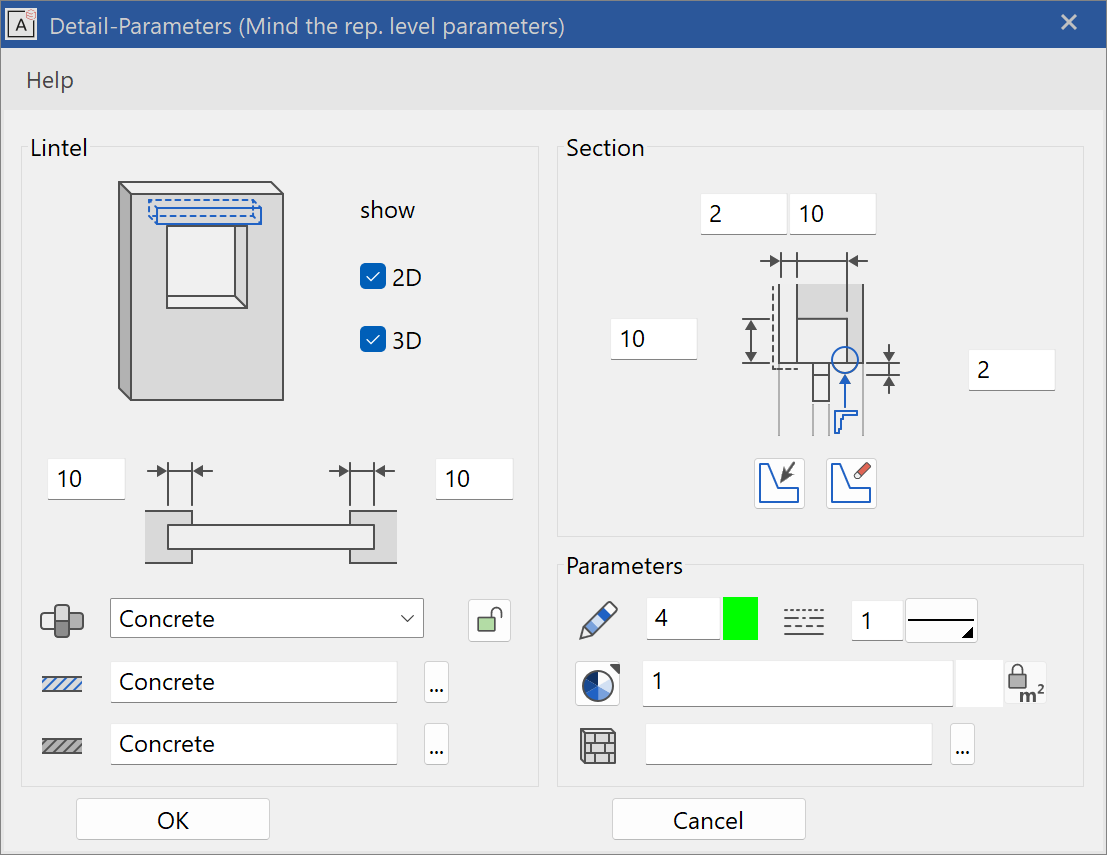Click the pick section contour icon
1107x855 pixels.
tap(779, 484)
